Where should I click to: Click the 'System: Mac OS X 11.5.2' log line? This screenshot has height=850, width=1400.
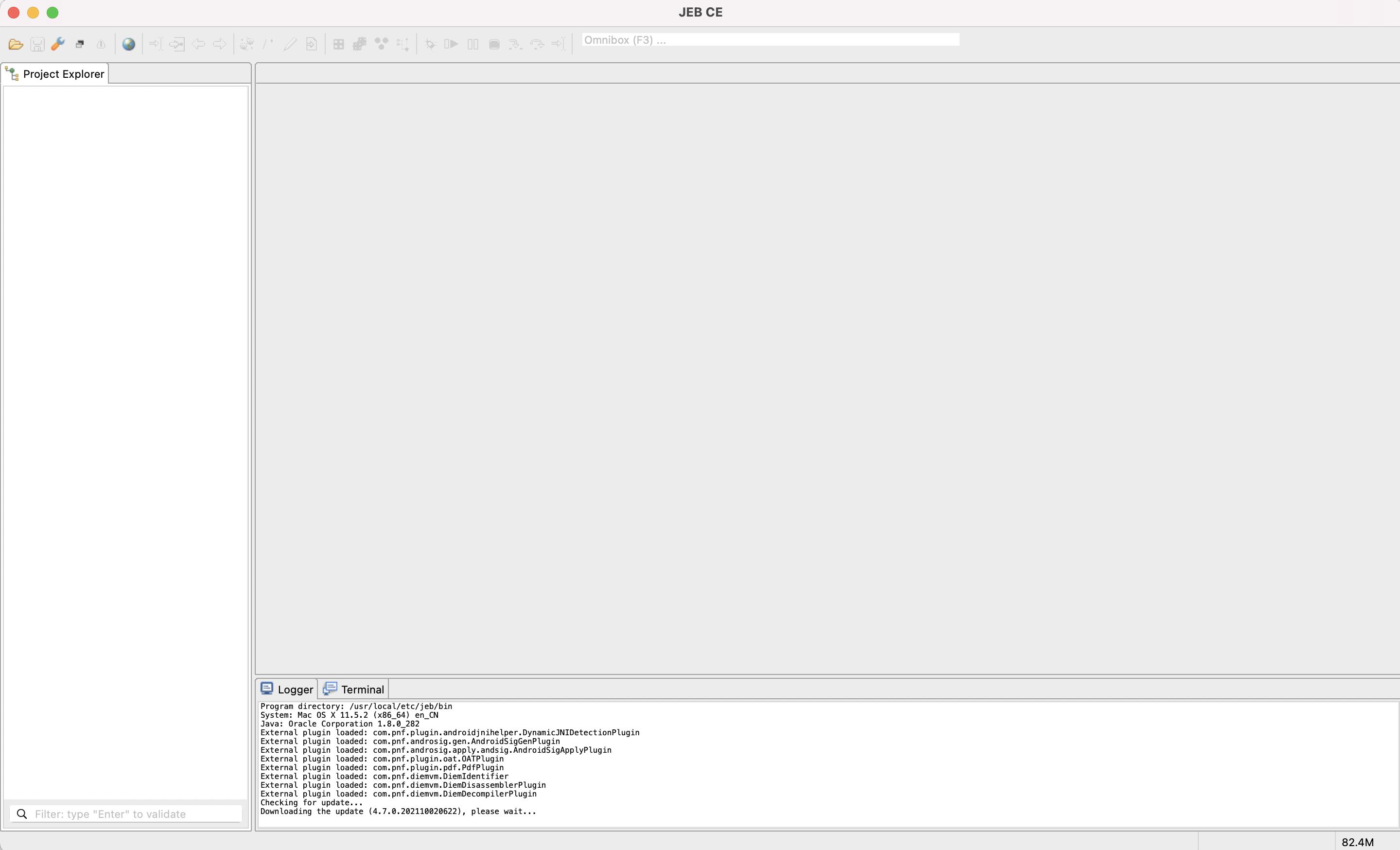click(350, 715)
